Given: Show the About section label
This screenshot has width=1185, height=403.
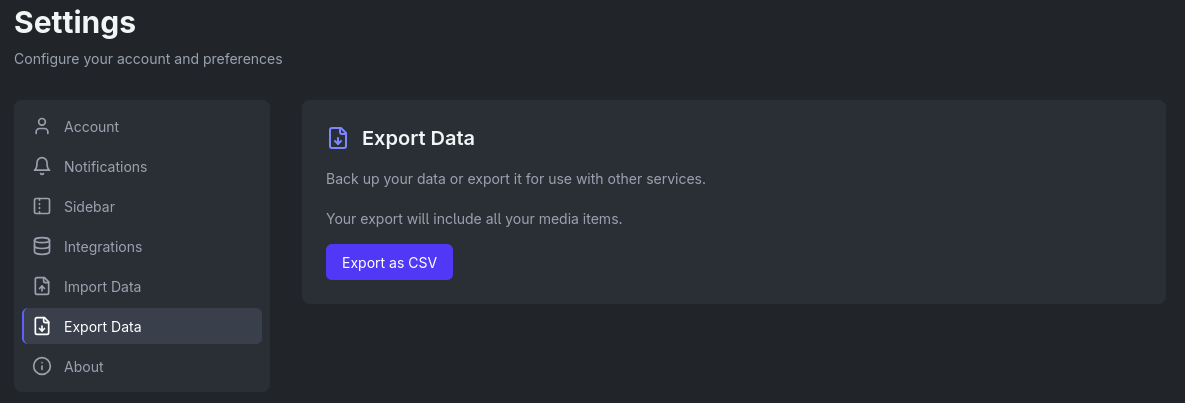Looking at the screenshot, I should (84, 367).
